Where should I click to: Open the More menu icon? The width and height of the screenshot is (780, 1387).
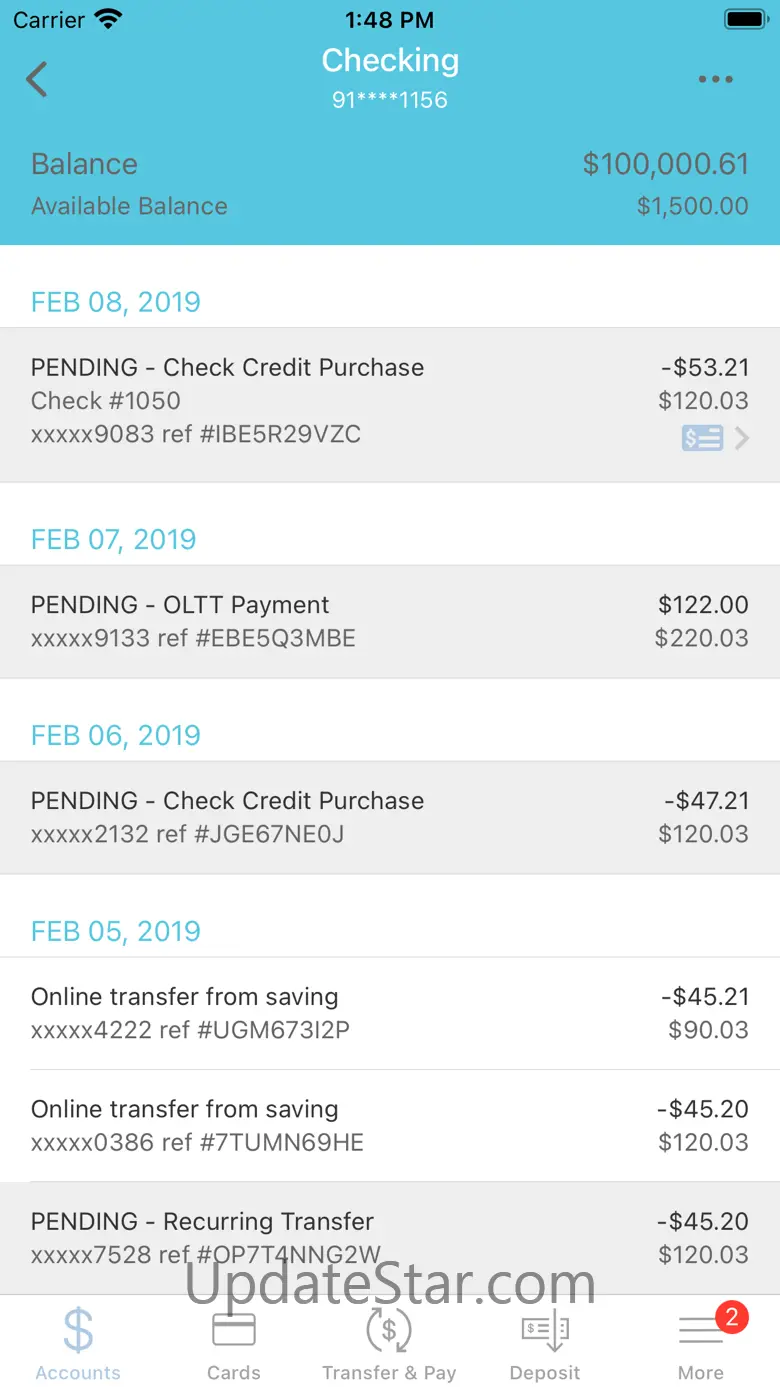[x=700, y=1332]
